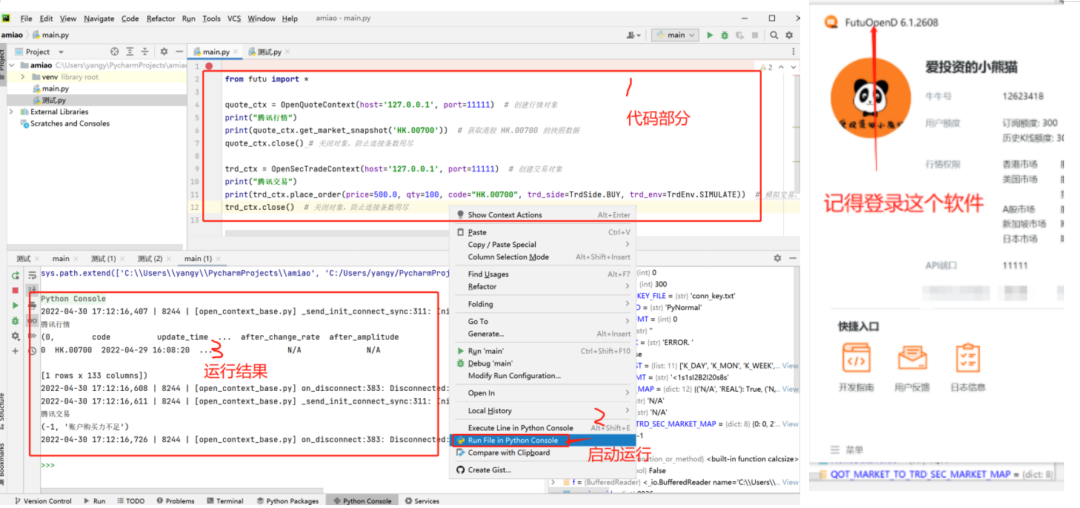Viewport: 1080px width, 508px height.
Task: Toggle the Project tool window side tab
Action: [x=3, y=60]
